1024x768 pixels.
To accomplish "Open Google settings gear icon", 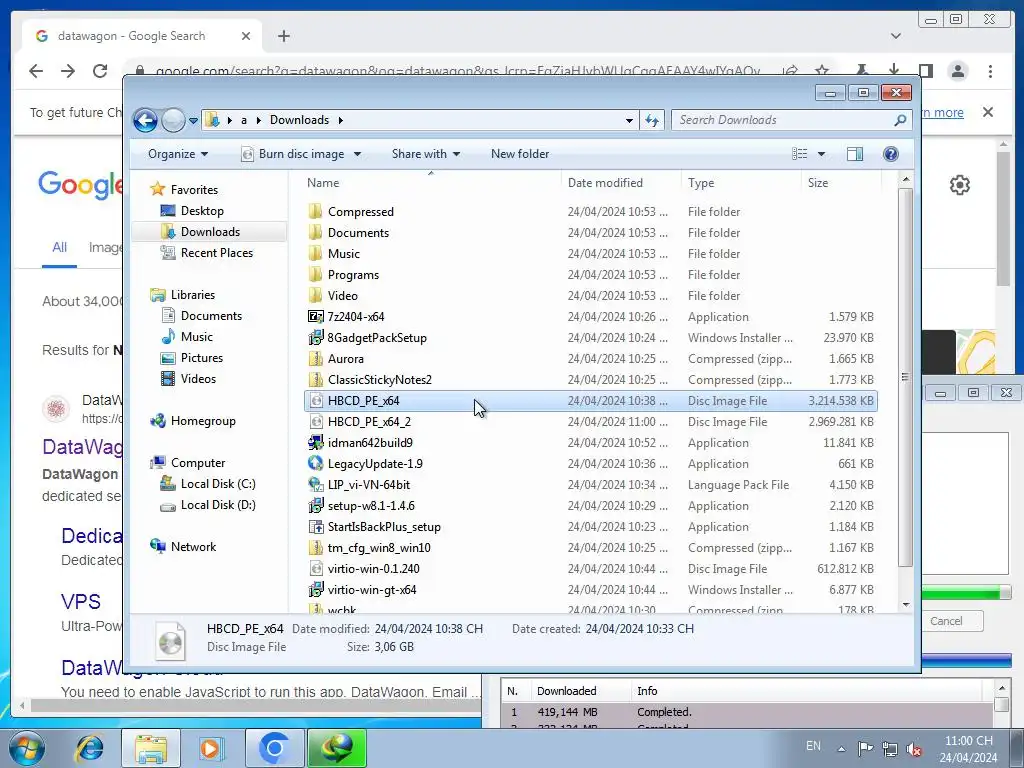I will coord(959,185).
